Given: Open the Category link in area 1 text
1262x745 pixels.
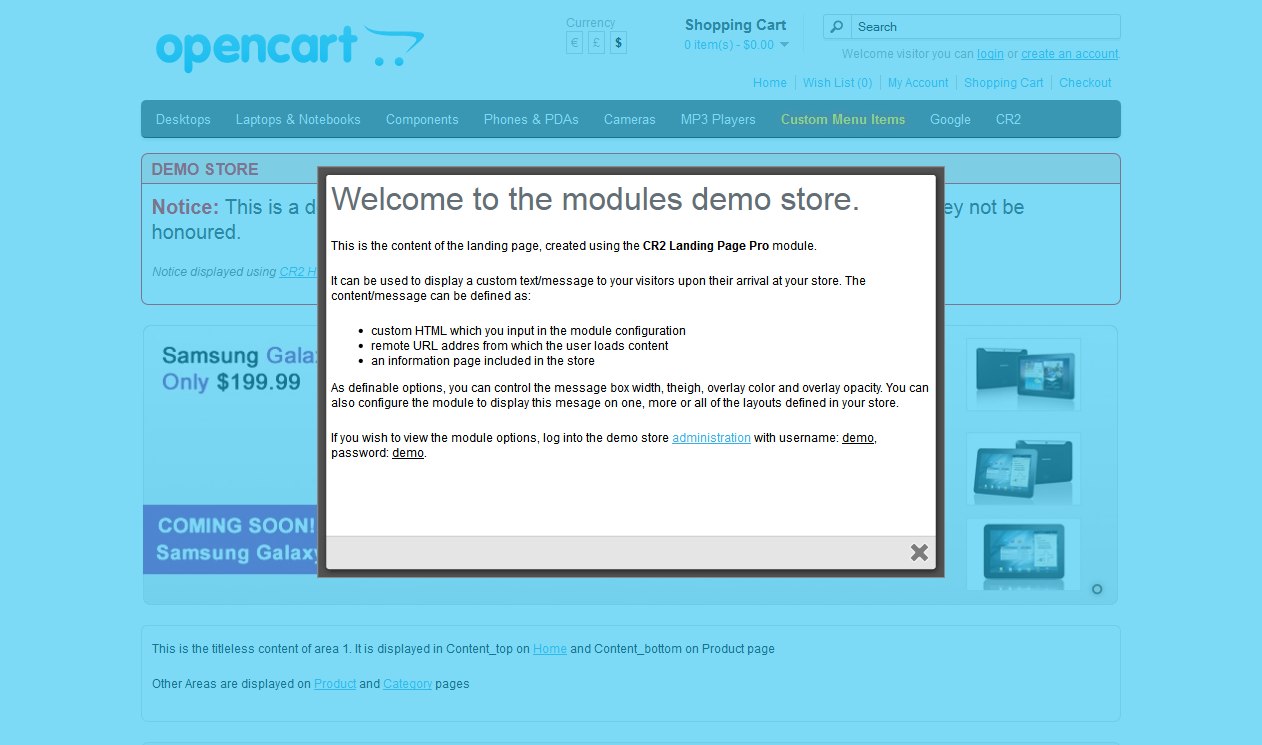Looking at the screenshot, I should (x=408, y=684).
